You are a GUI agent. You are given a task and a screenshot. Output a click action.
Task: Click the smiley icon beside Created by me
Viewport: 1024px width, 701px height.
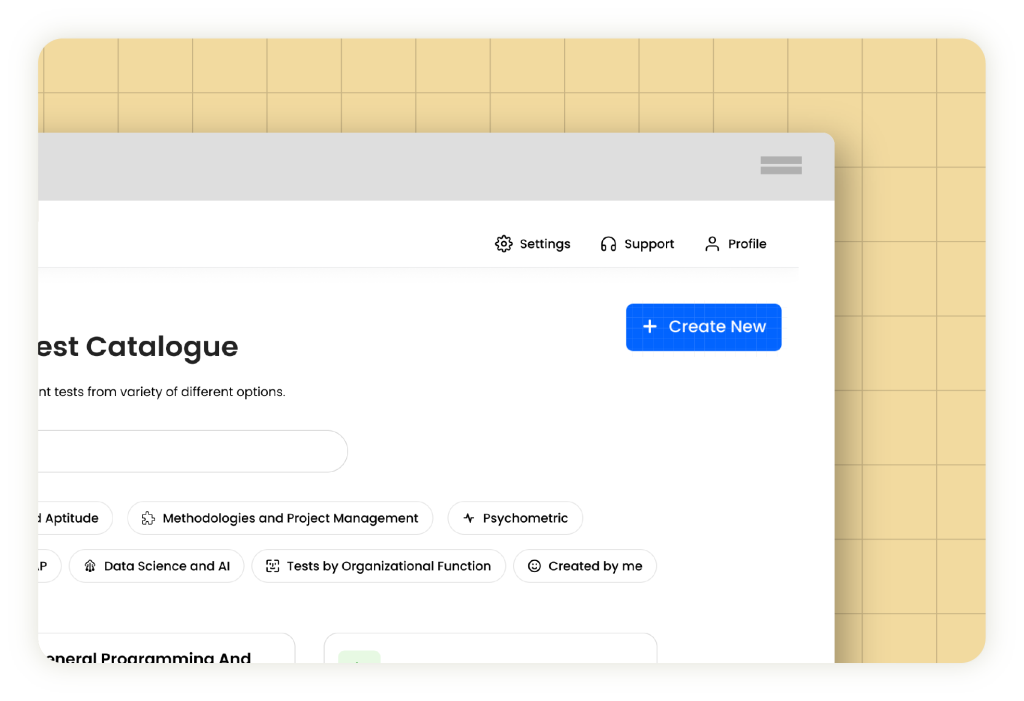pos(534,566)
